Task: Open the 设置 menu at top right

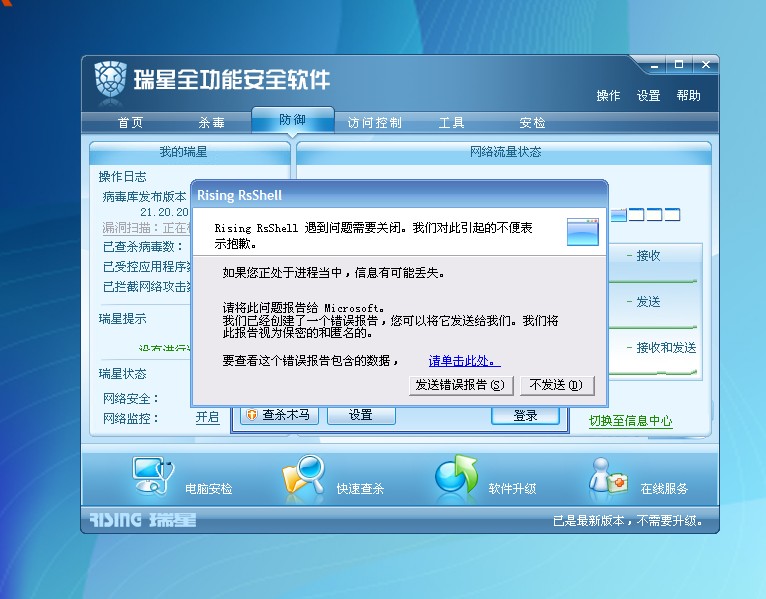Action: pyautogui.click(x=648, y=95)
